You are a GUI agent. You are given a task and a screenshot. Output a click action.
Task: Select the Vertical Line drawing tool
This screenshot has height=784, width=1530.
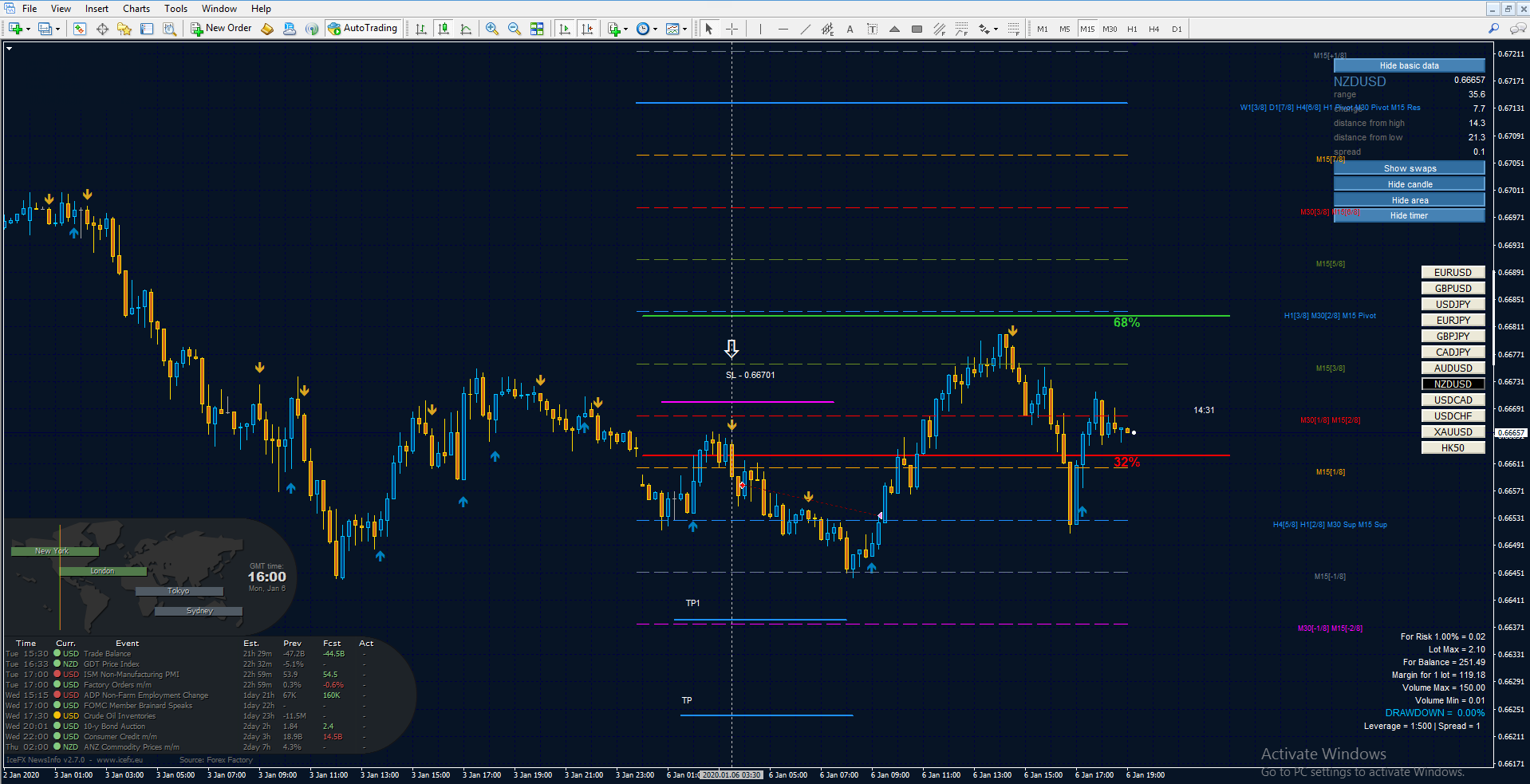[761, 29]
